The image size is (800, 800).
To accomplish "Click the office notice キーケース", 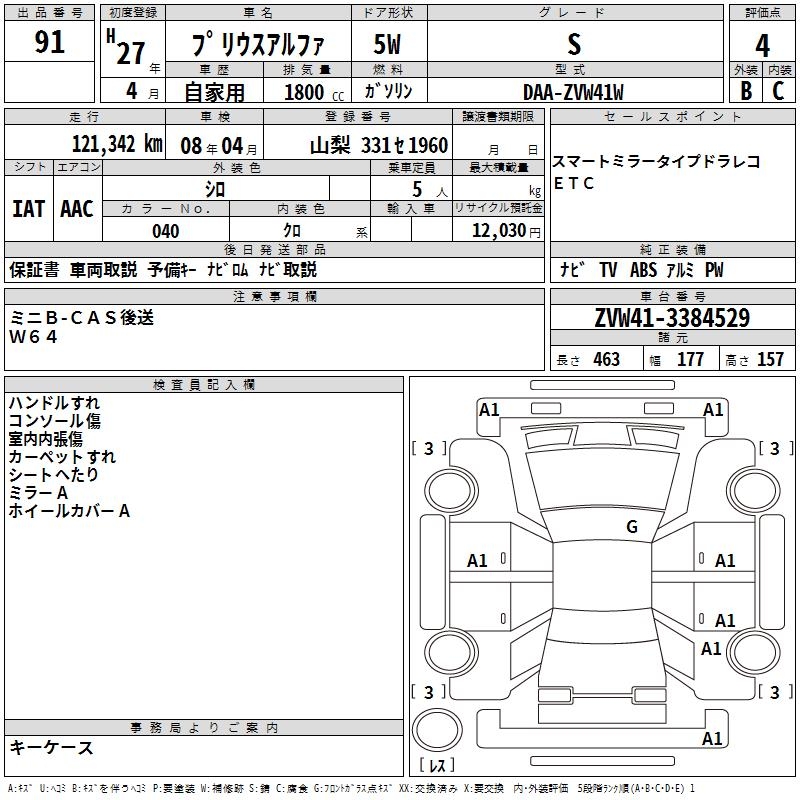I will [x=52, y=748].
